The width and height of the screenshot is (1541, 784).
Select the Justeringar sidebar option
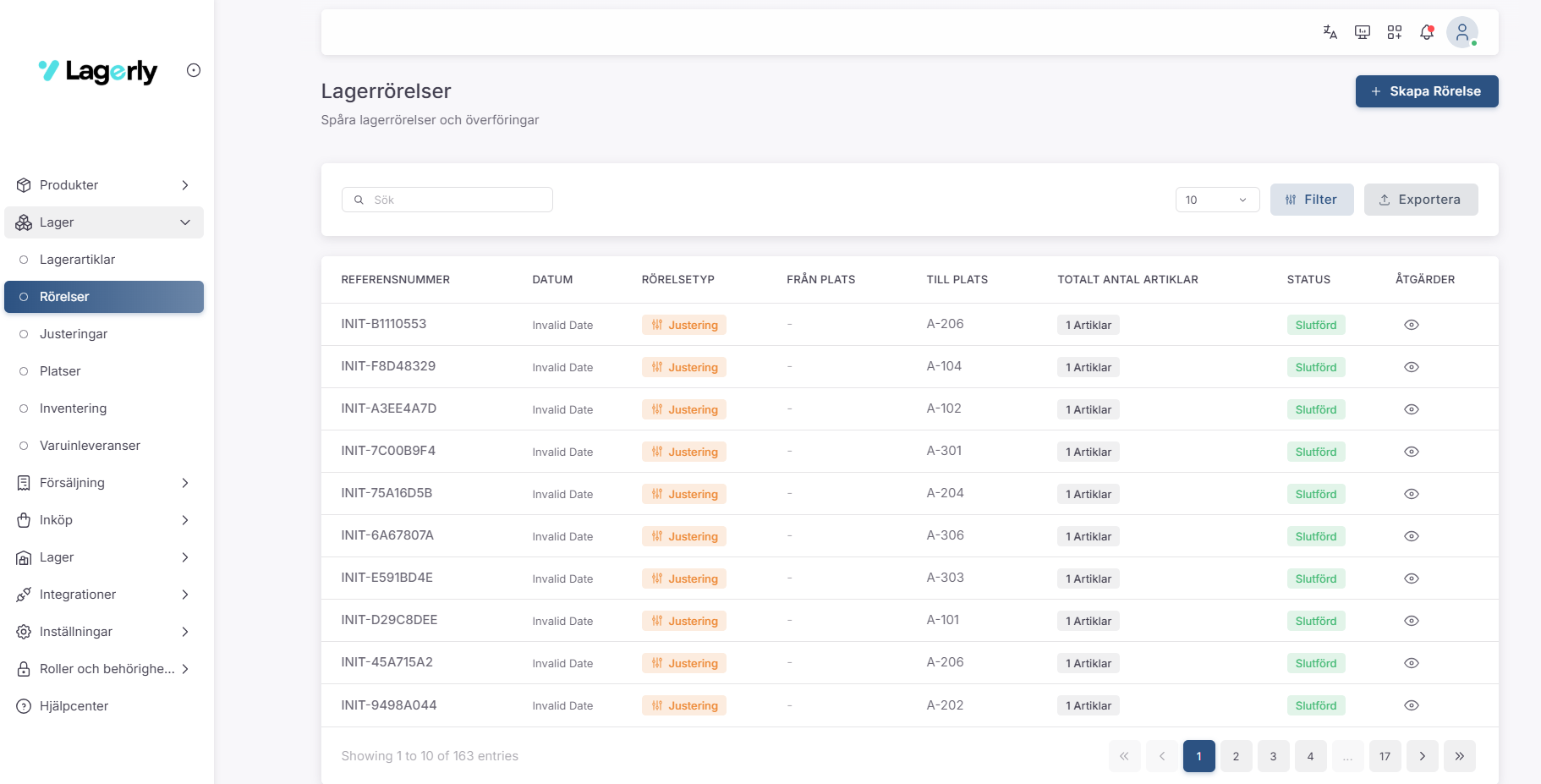74,334
